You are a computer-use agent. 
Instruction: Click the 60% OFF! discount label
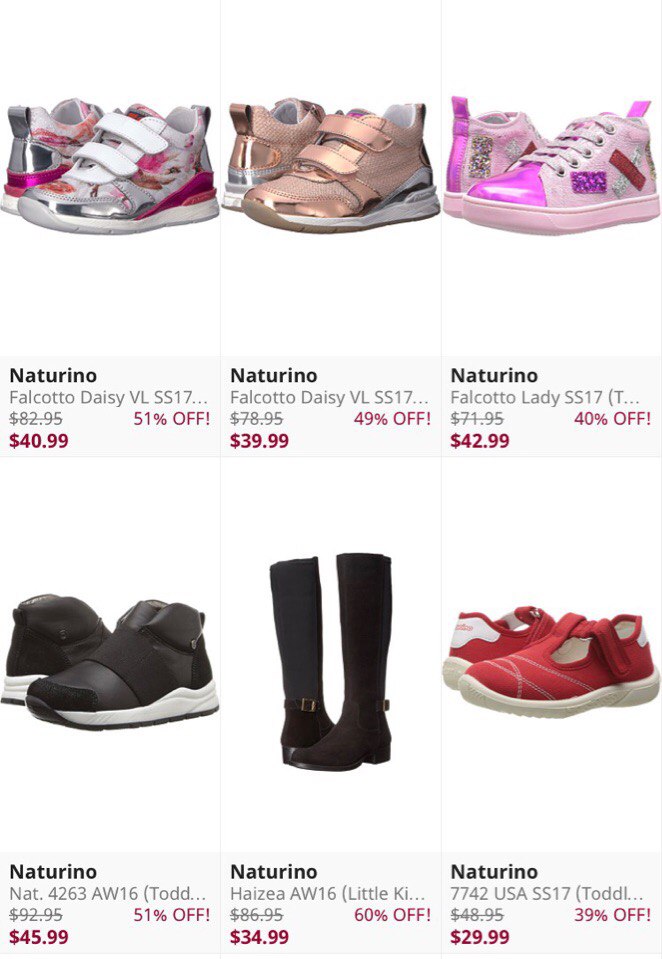(x=392, y=916)
